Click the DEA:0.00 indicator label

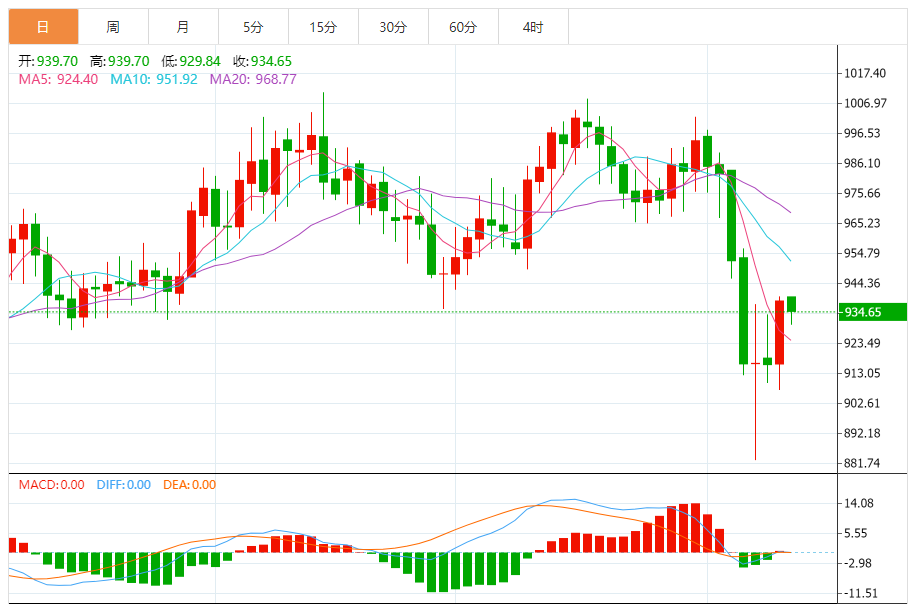(189, 484)
